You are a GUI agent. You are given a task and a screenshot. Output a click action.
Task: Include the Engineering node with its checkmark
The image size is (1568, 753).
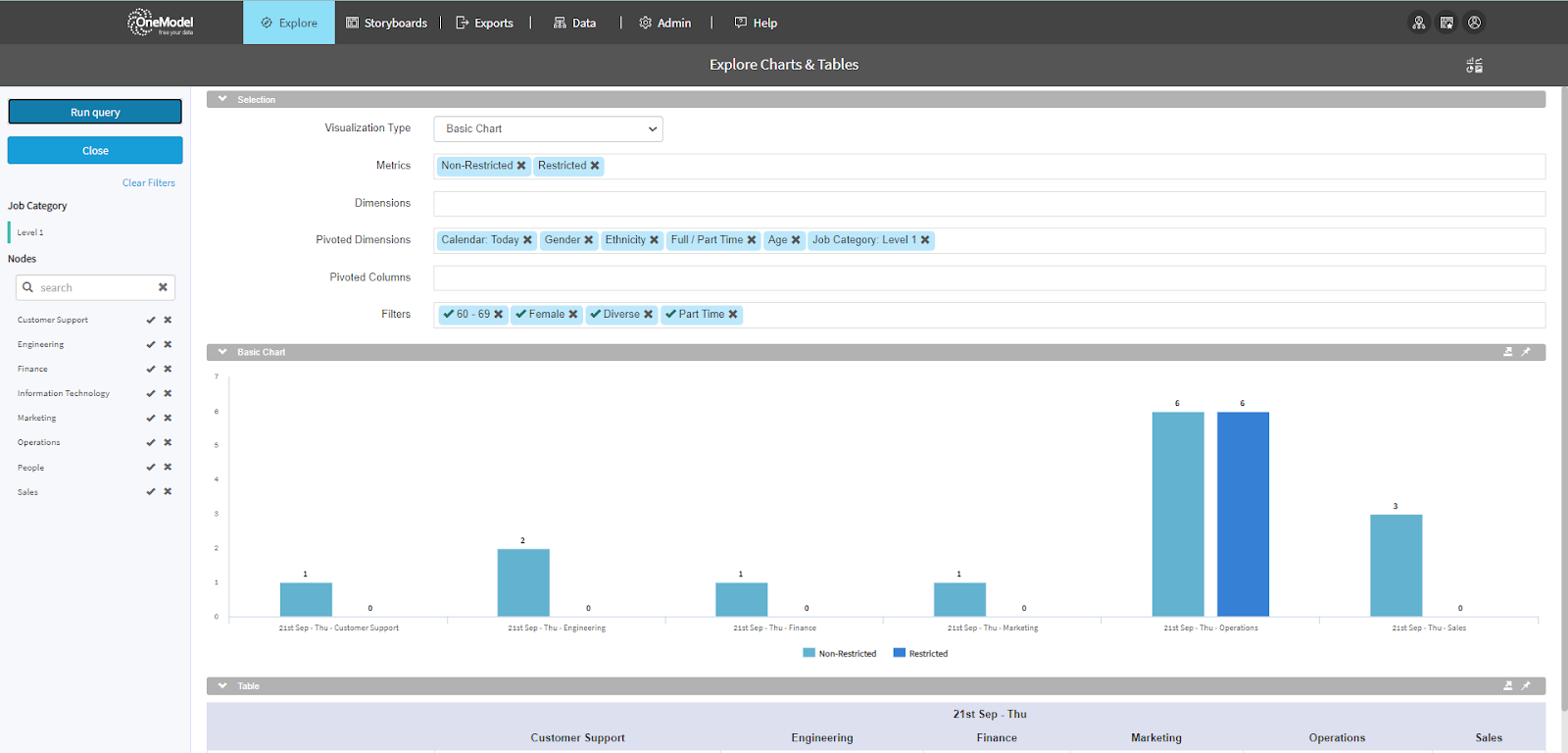[151, 345]
